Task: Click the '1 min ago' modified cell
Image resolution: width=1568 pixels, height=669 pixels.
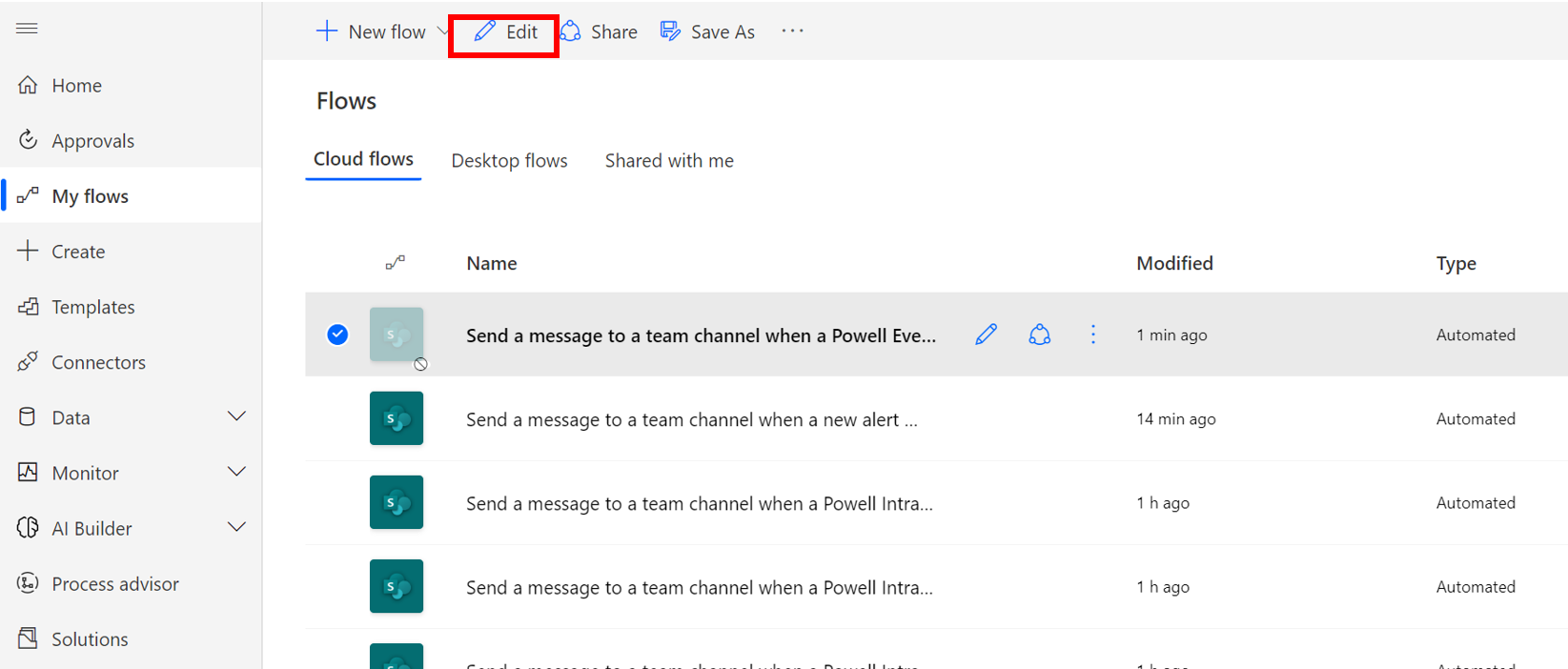Action: (1171, 335)
